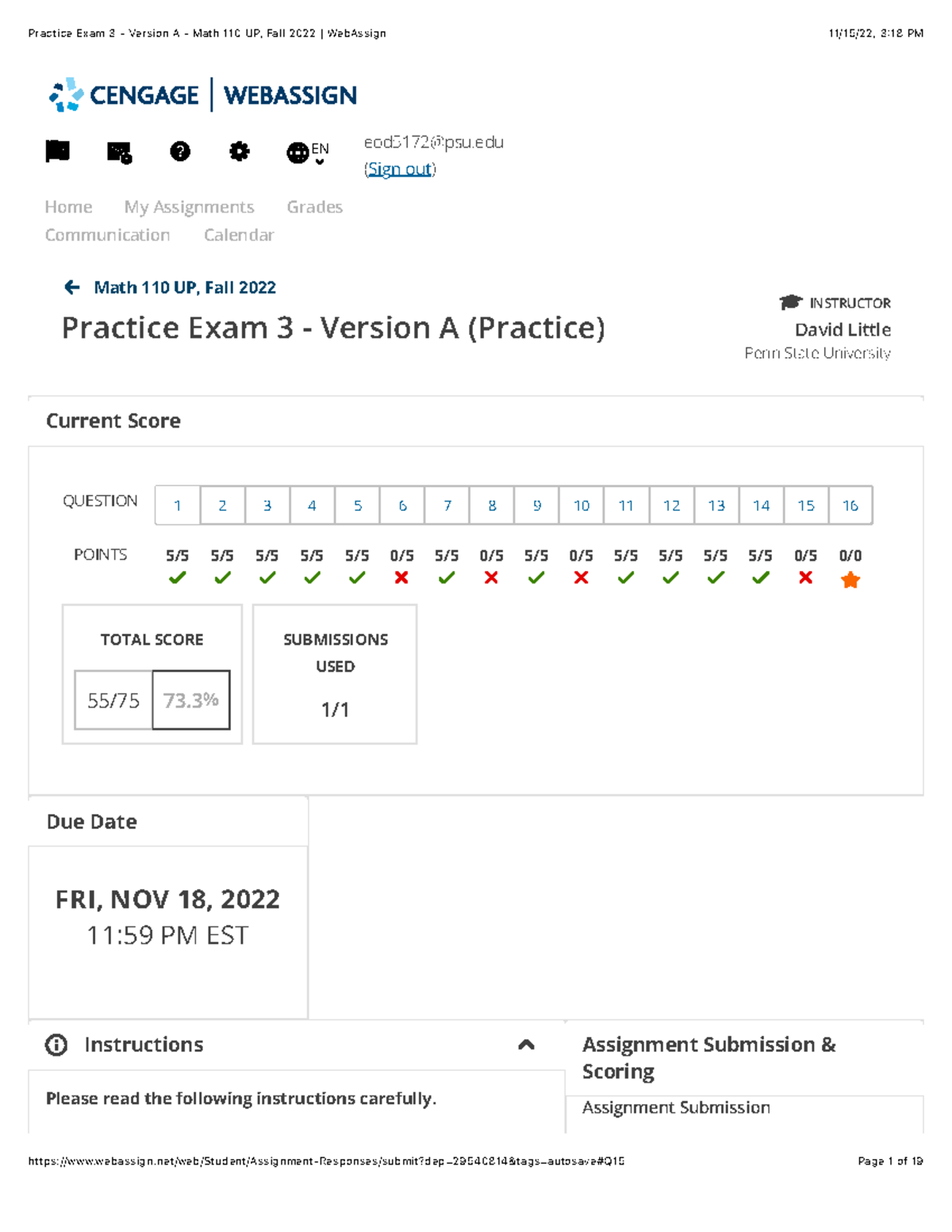Click the Sign out link
Image resolution: width=952 pixels, height=1232 pixels.
pyautogui.click(x=399, y=169)
